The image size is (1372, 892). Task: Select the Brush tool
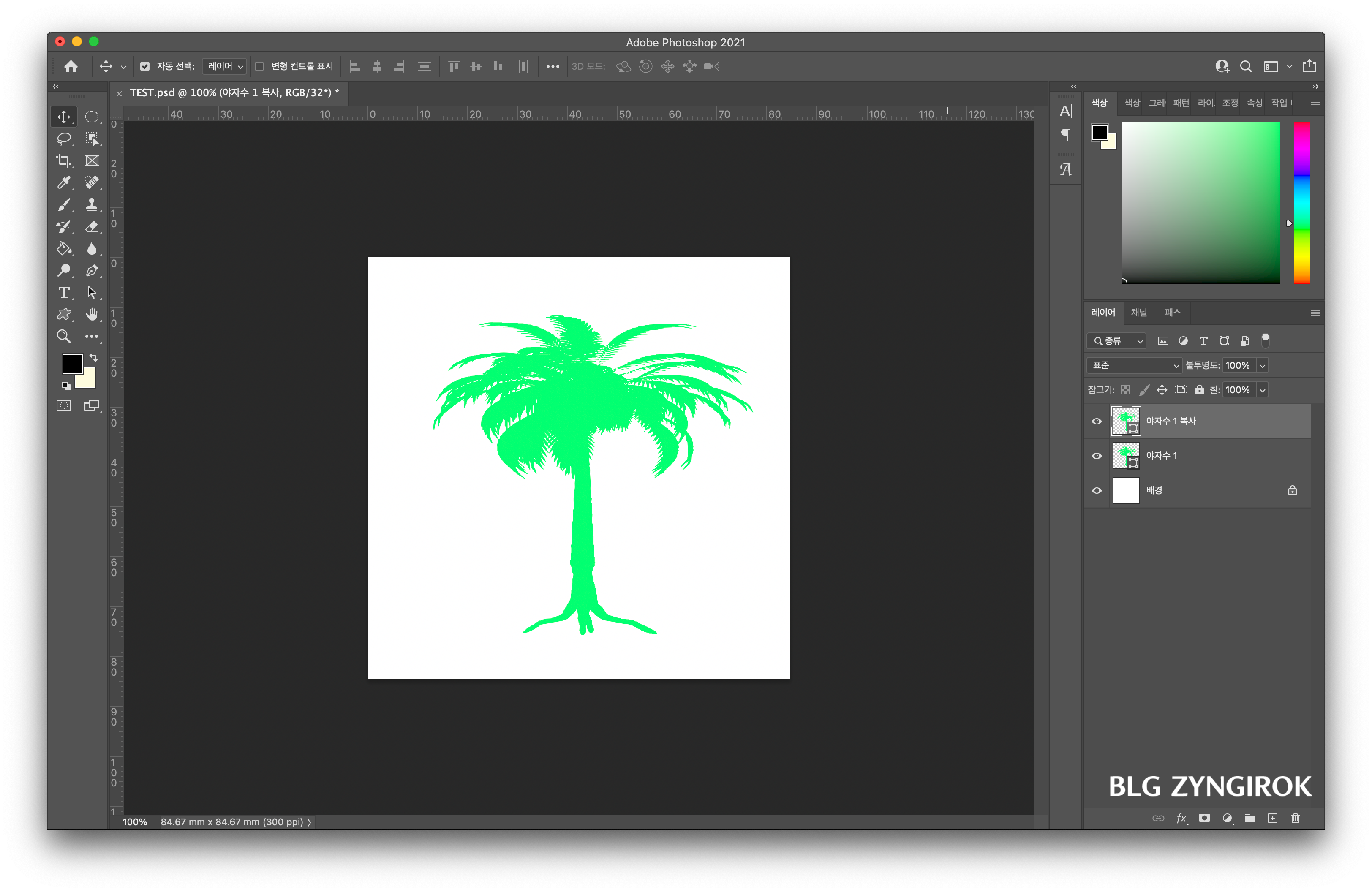[x=63, y=204]
